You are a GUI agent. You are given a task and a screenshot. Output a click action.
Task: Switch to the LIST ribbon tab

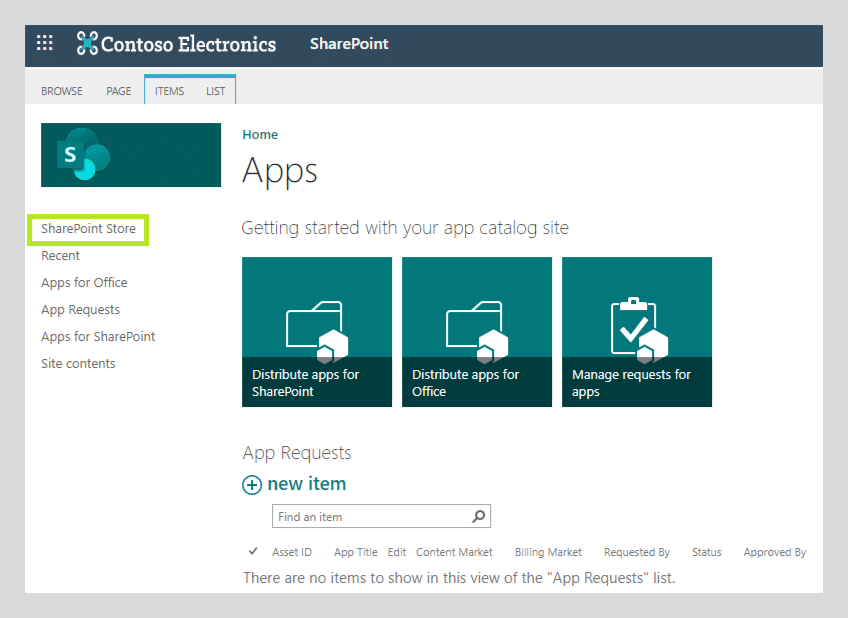click(x=215, y=91)
